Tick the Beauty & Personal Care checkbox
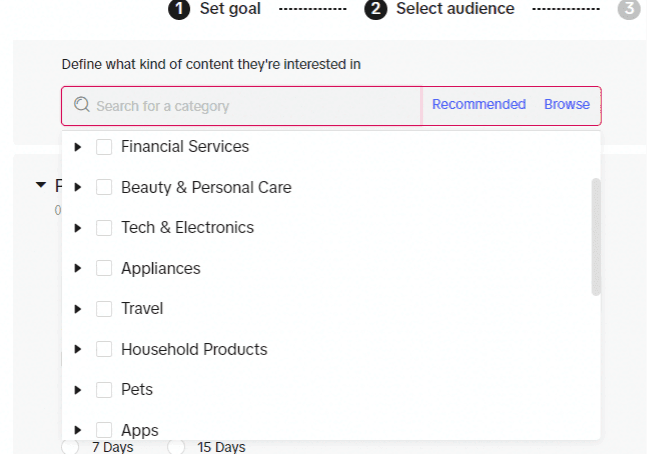This screenshot has height=455, width=648. (104, 187)
